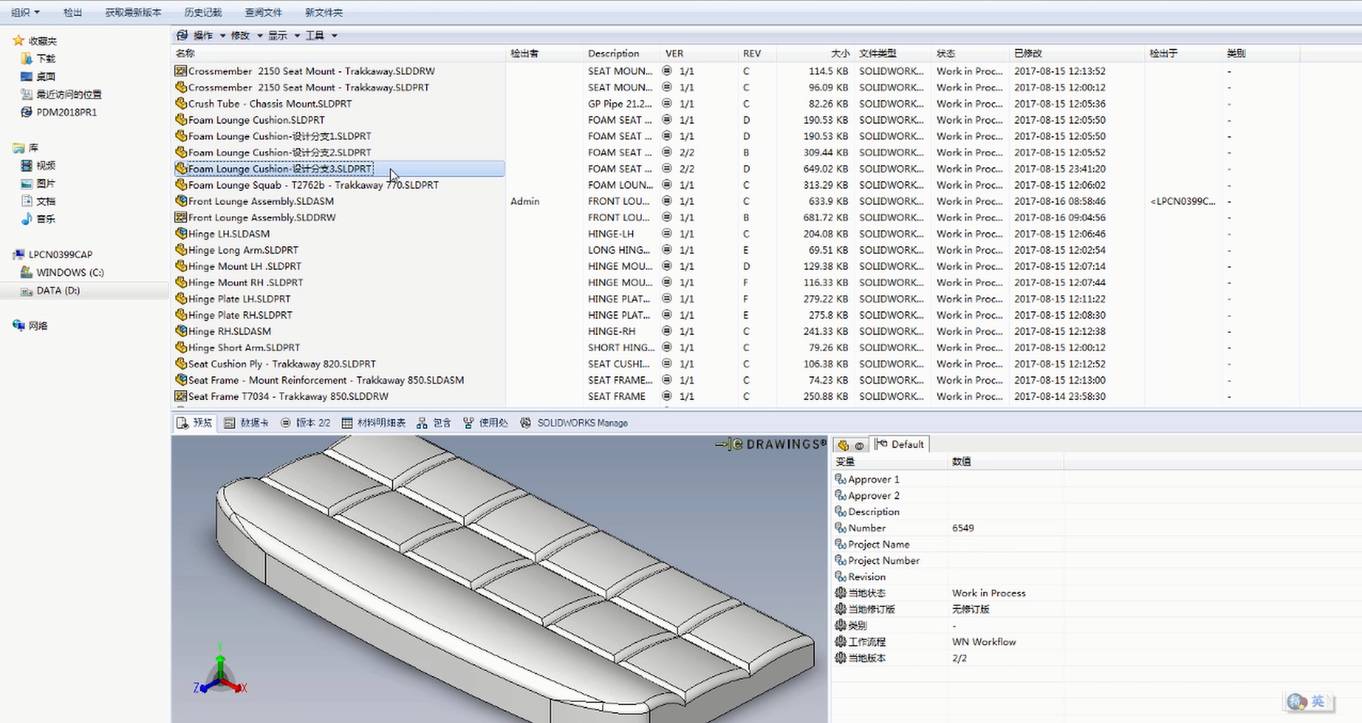Screen dimensions: 1362x723
Task: Open the 操作 menu
Action: (207, 35)
